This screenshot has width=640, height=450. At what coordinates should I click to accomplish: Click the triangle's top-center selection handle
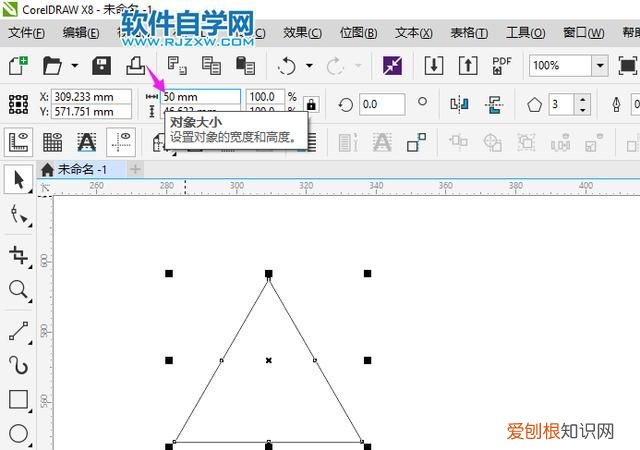click(x=269, y=274)
